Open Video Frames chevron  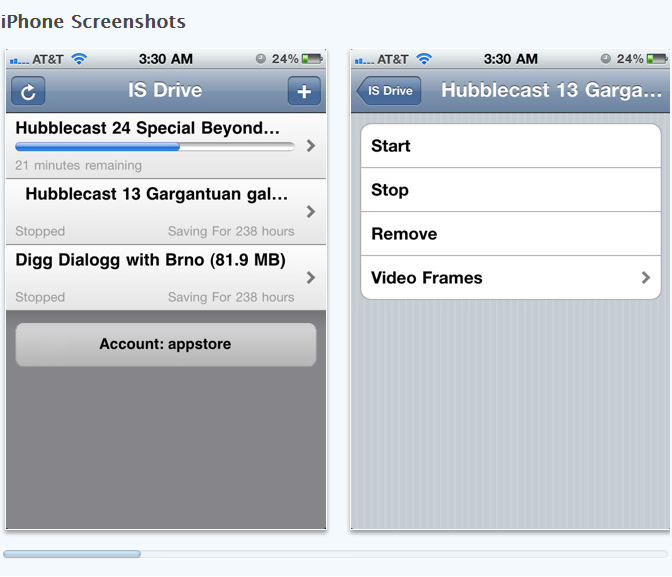coord(646,278)
